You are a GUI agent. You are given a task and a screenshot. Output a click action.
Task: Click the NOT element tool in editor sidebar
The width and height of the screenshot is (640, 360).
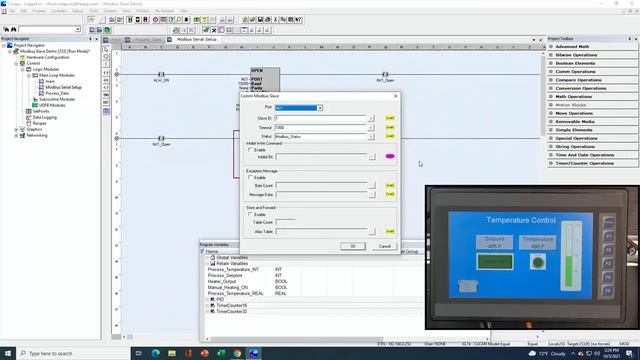[106, 102]
